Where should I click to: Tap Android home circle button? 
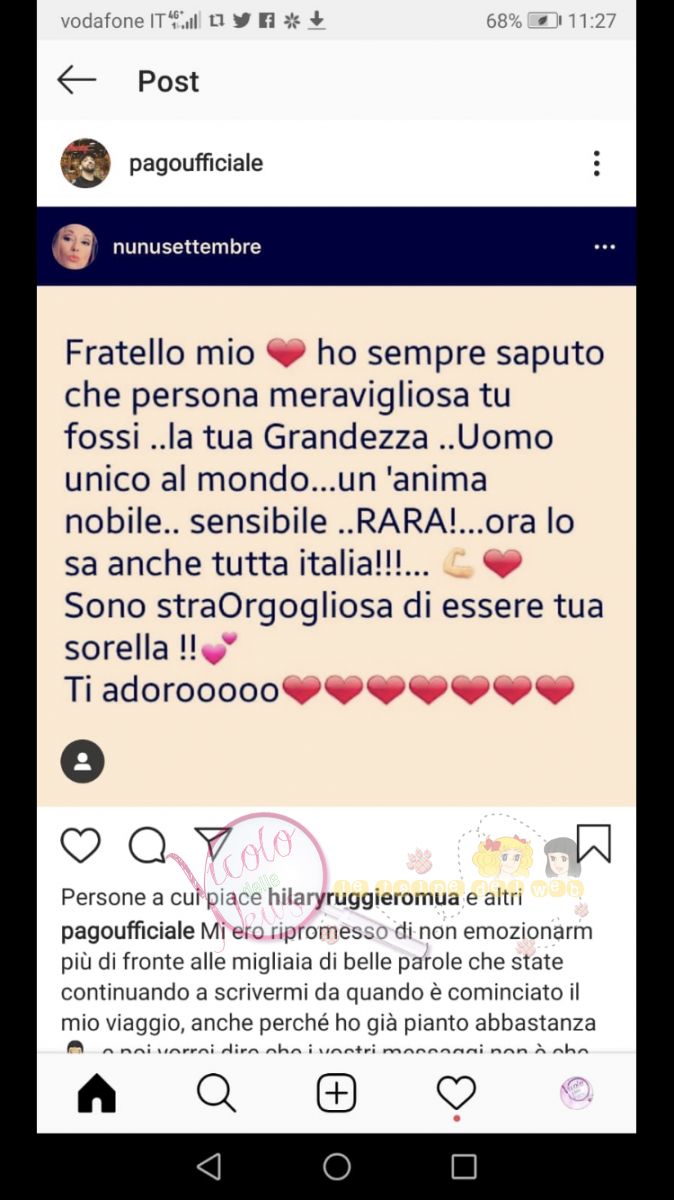point(337,1166)
